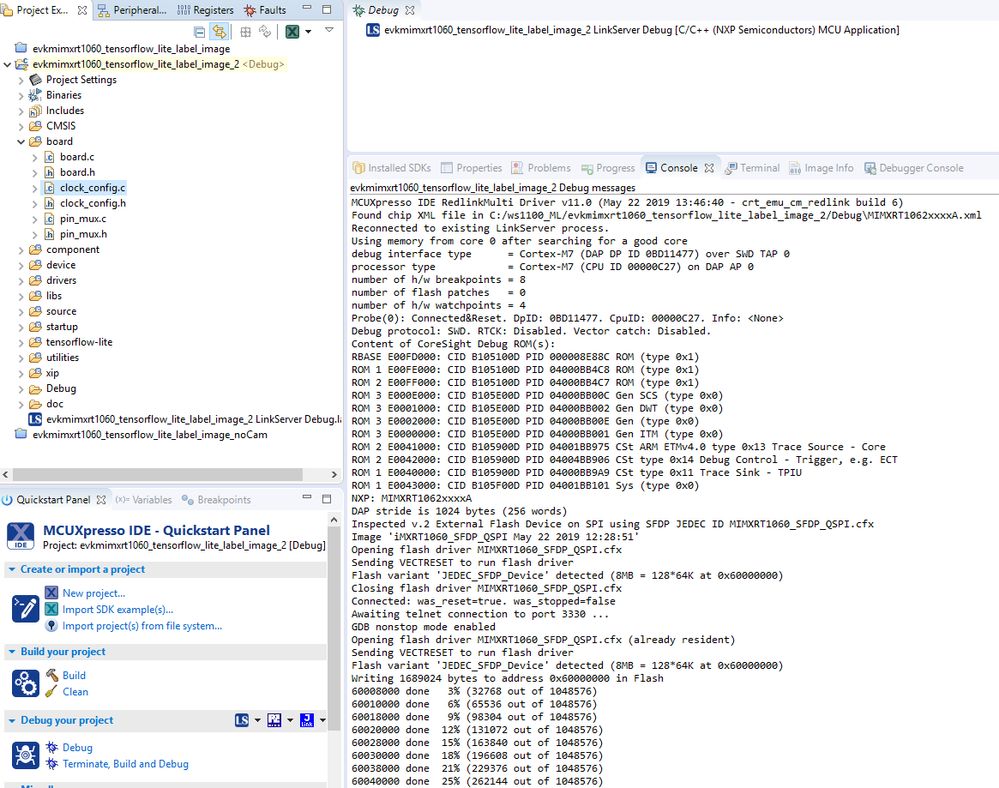Switch to Peripherals tab
Screen dimensions: 999x788
[x=133, y=10]
